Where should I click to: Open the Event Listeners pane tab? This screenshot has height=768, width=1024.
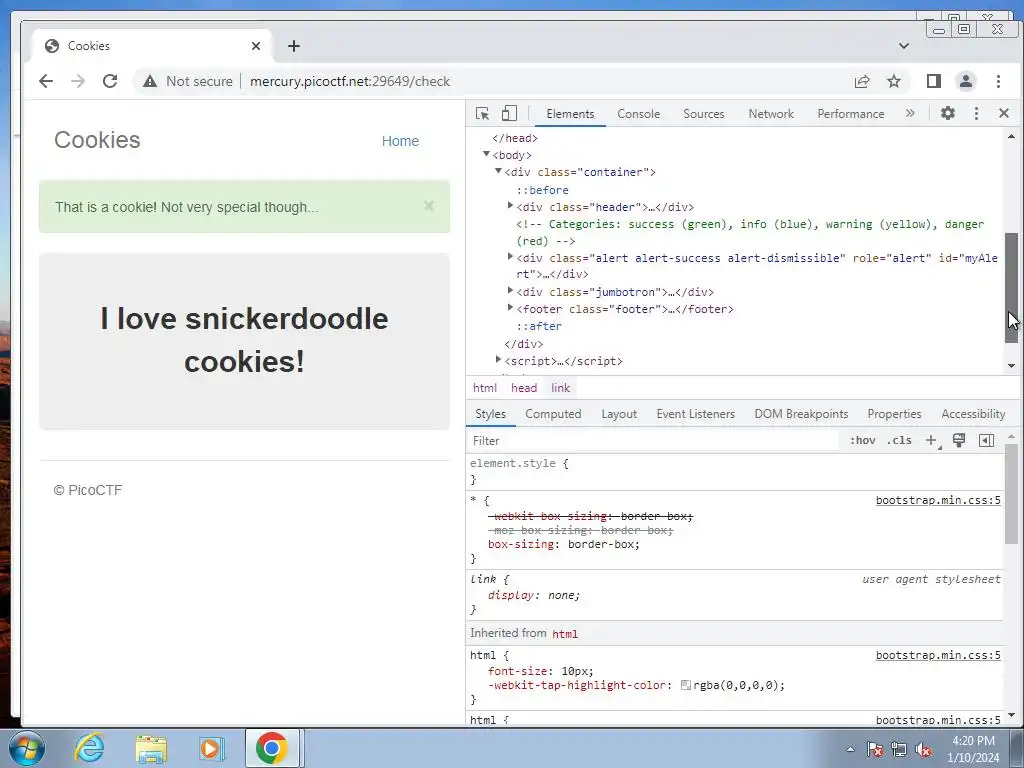(x=696, y=414)
